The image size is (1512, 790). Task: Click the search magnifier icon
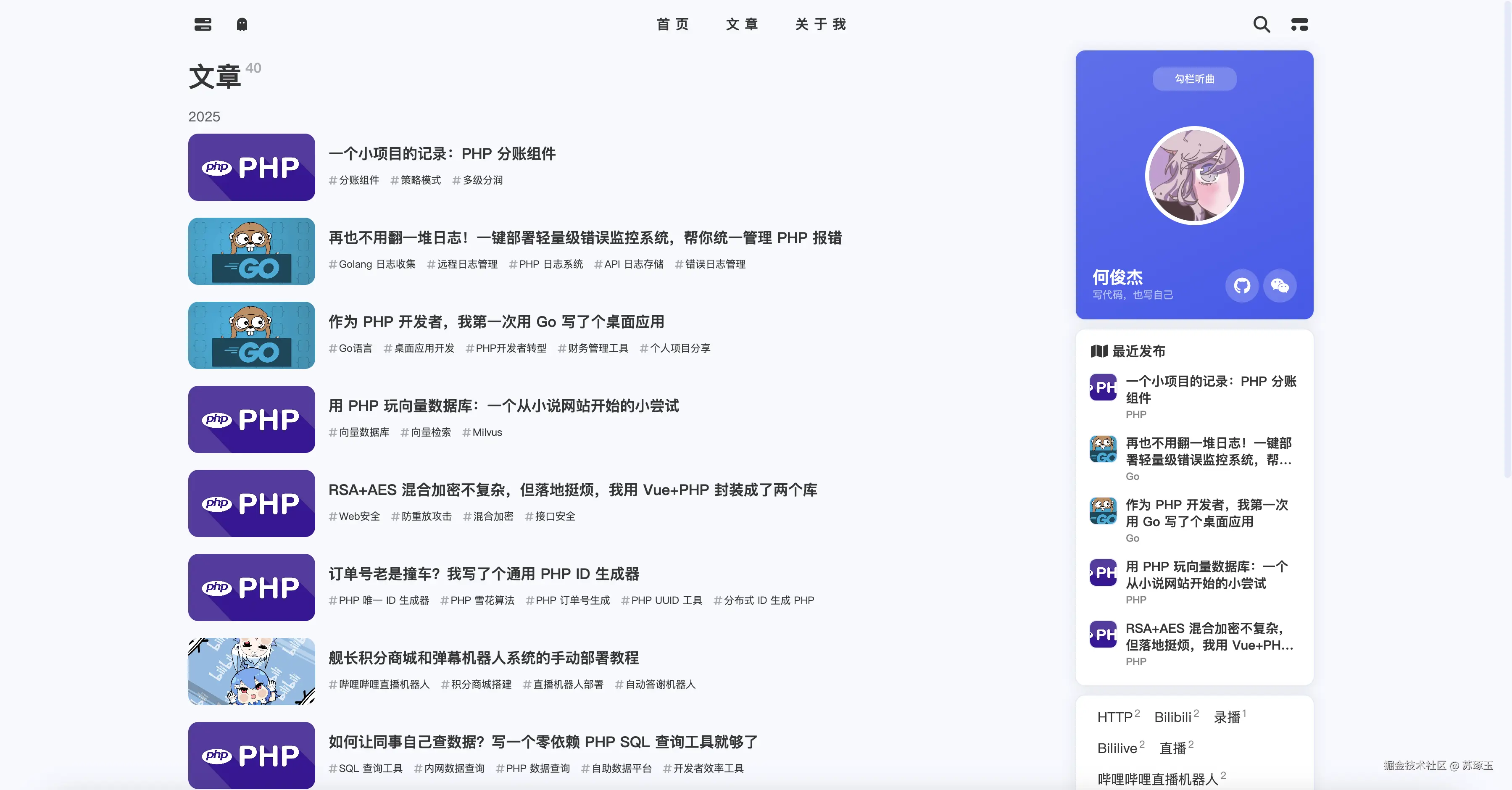1262,25
